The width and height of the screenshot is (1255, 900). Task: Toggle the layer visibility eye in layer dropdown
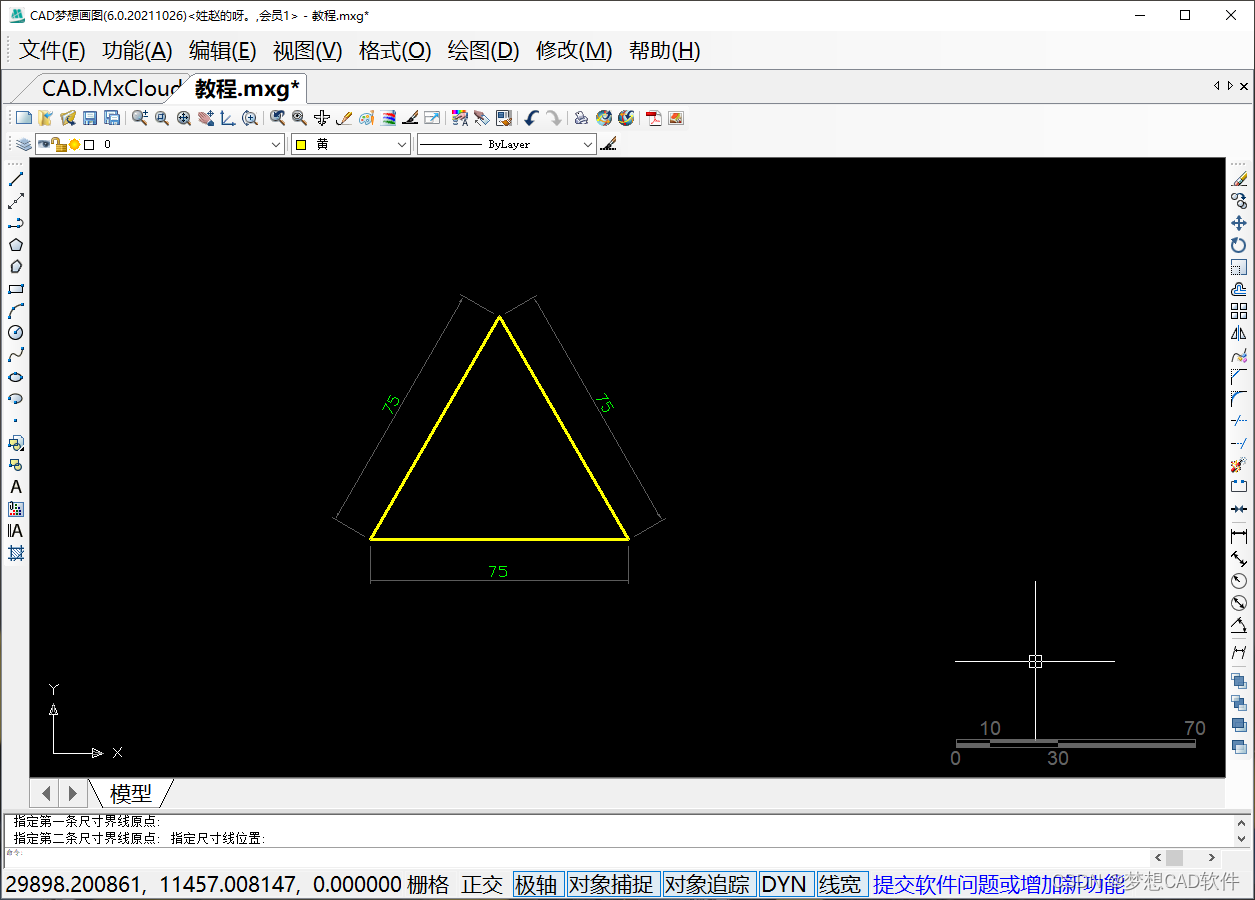click(44, 145)
